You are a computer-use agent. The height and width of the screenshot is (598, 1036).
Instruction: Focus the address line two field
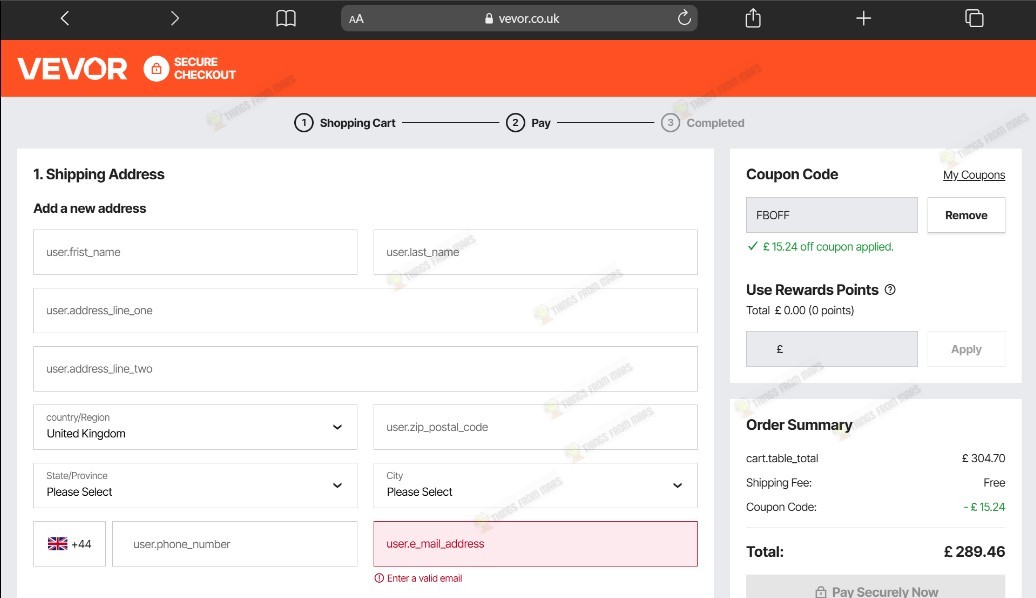pos(365,369)
